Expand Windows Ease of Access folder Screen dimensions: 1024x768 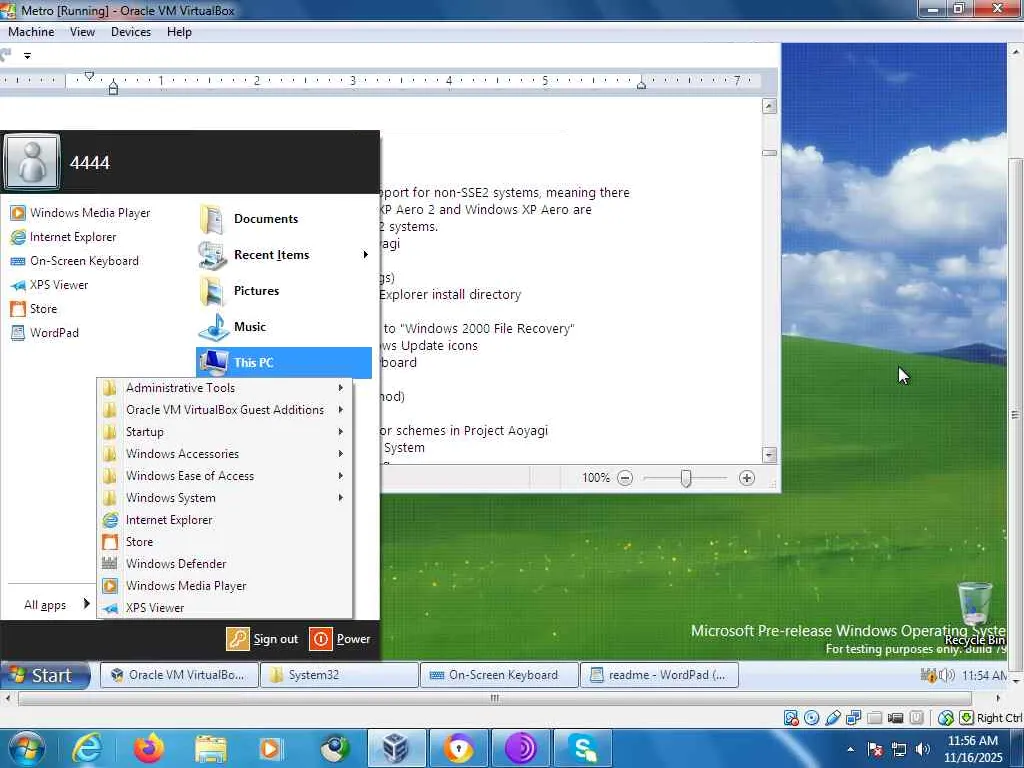point(225,476)
